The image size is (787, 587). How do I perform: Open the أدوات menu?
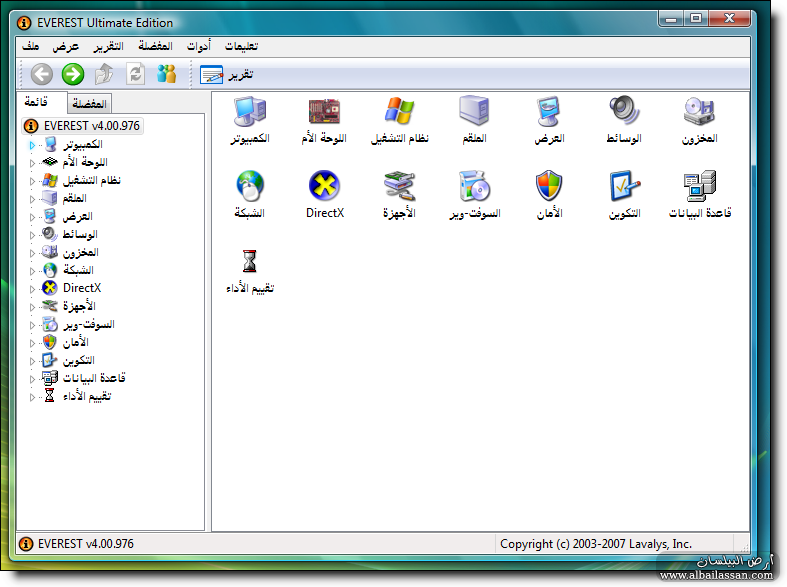(x=199, y=46)
